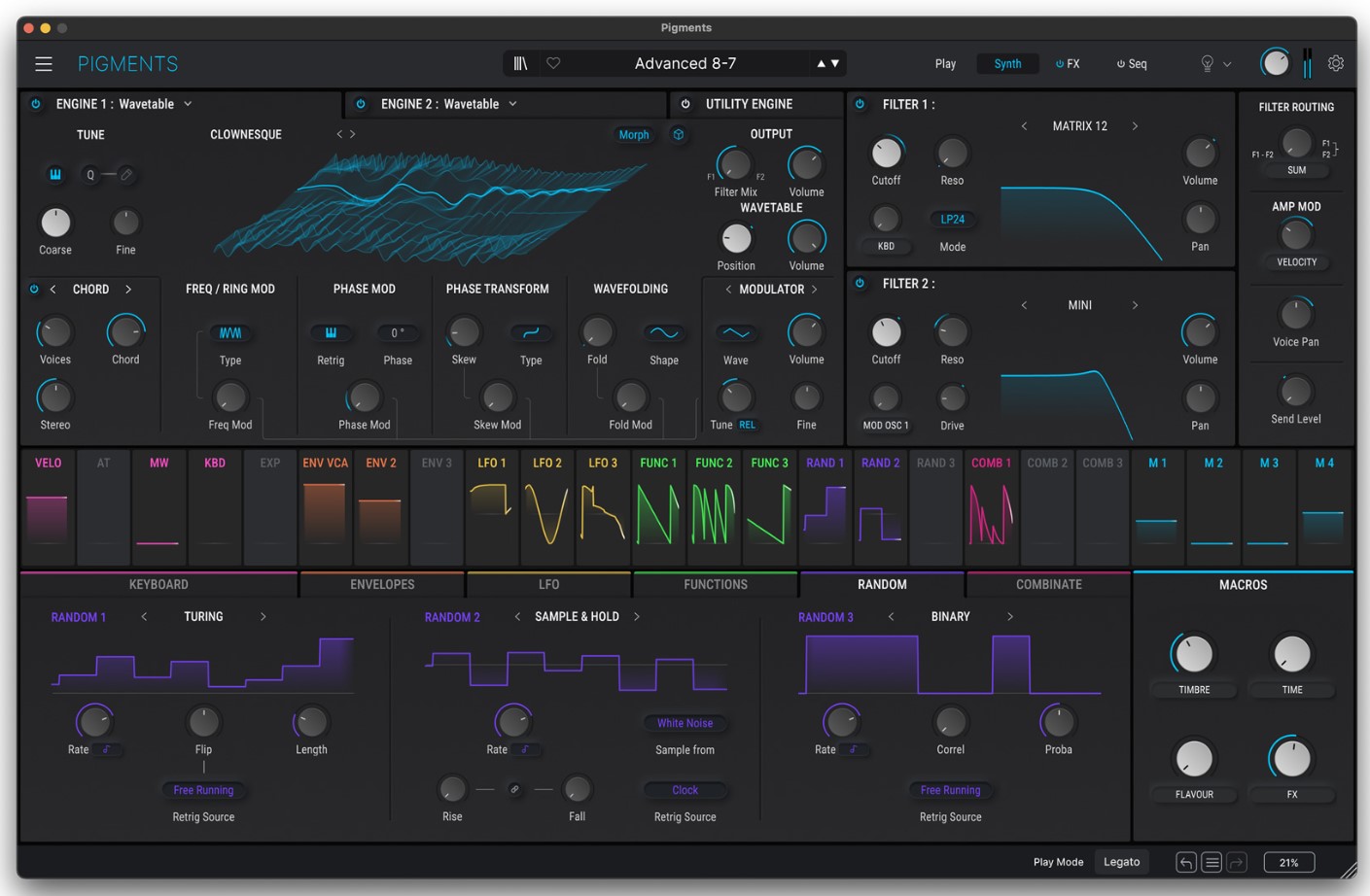Adjust the master volume knob in the header
The width and height of the screenshot is (1370, 896).
click(1275, 63)
